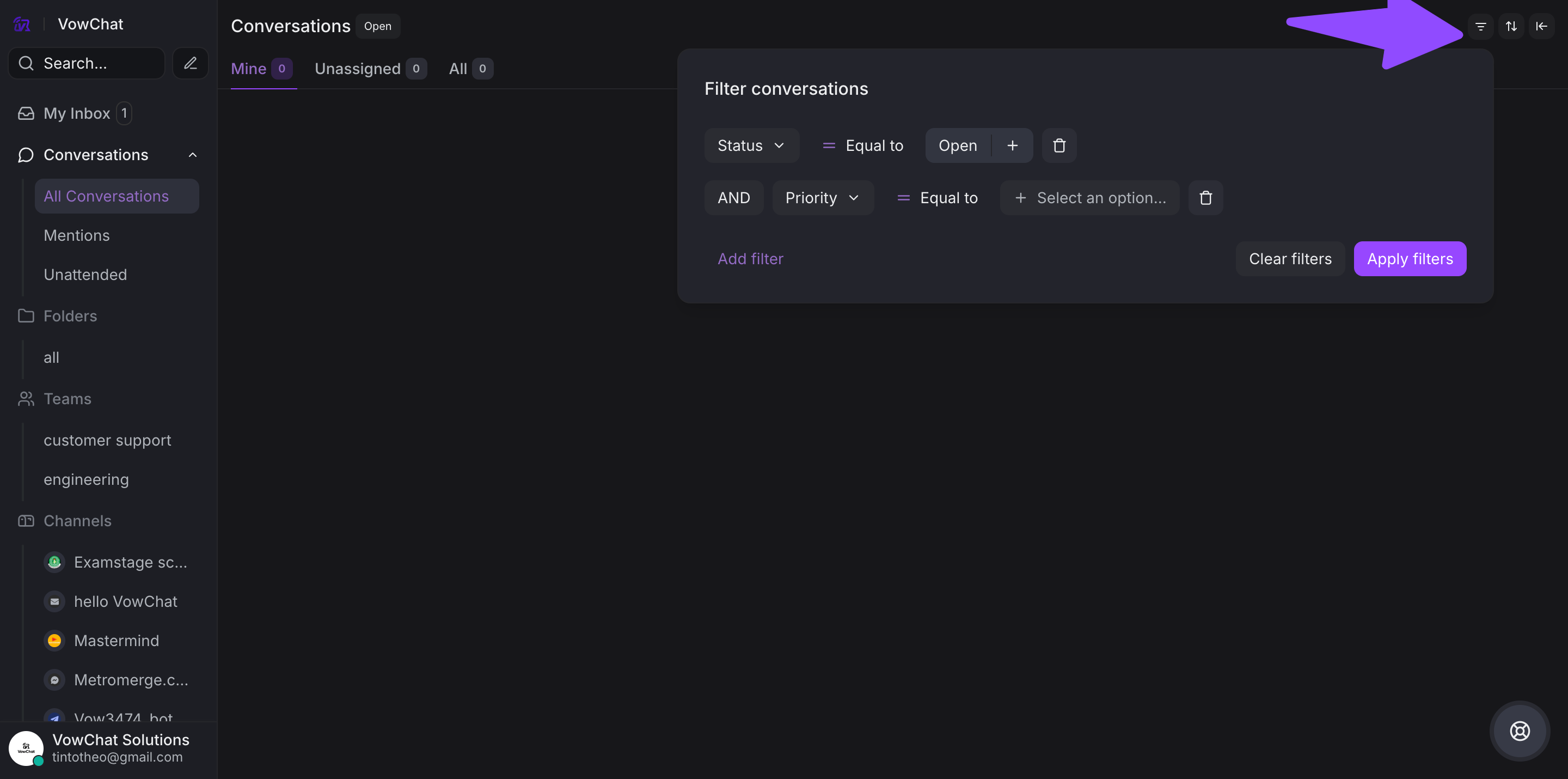Delete the Priority filter row
The height and width of the screenshot is (779, 1568).
click(x=1205, y=198)
